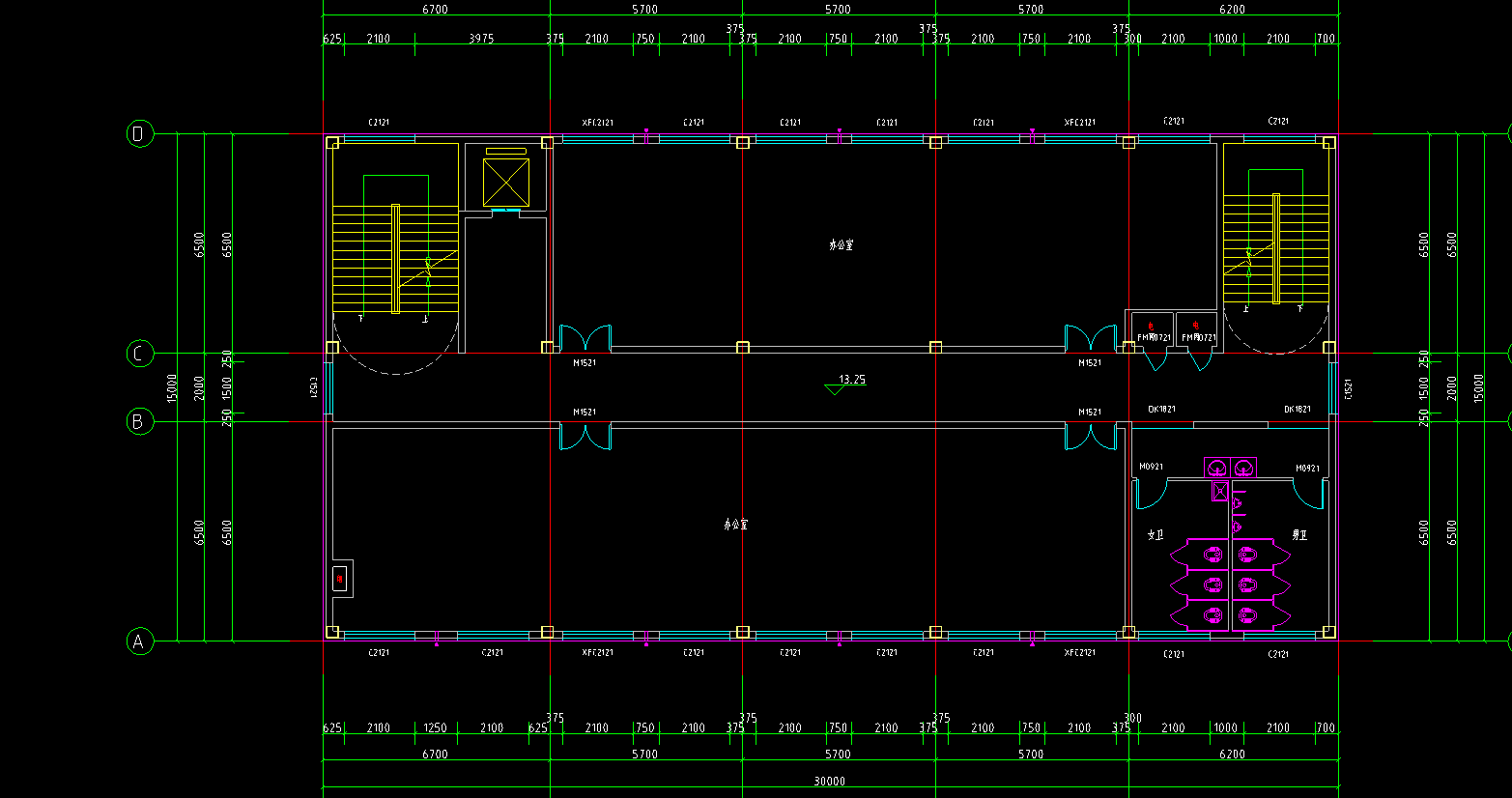The width and height of the screenshot is (1512, 798).
Task: Click the axis bubble labeled D
Action: (140, 133)
